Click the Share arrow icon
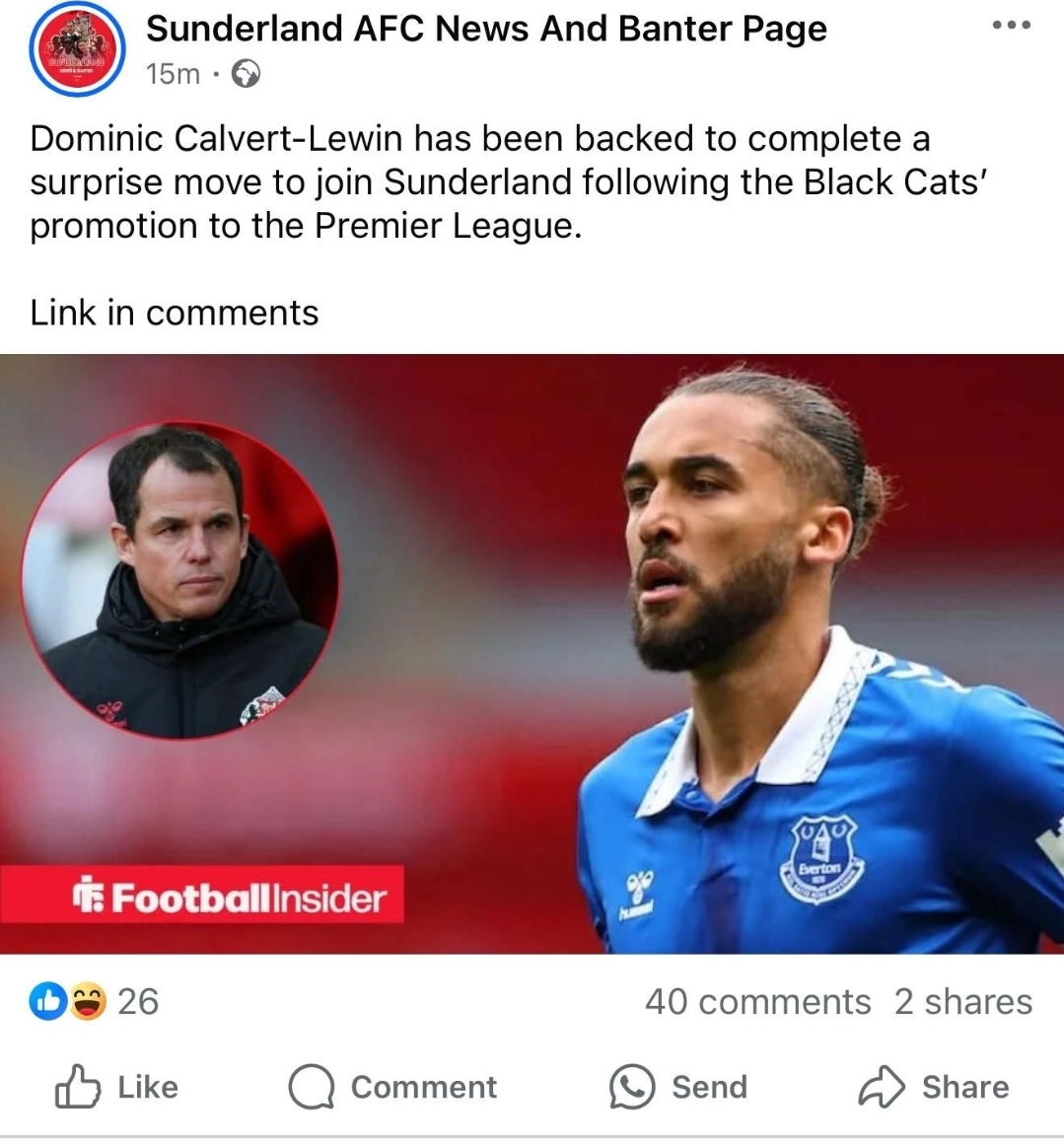 tap(881, 1087)
